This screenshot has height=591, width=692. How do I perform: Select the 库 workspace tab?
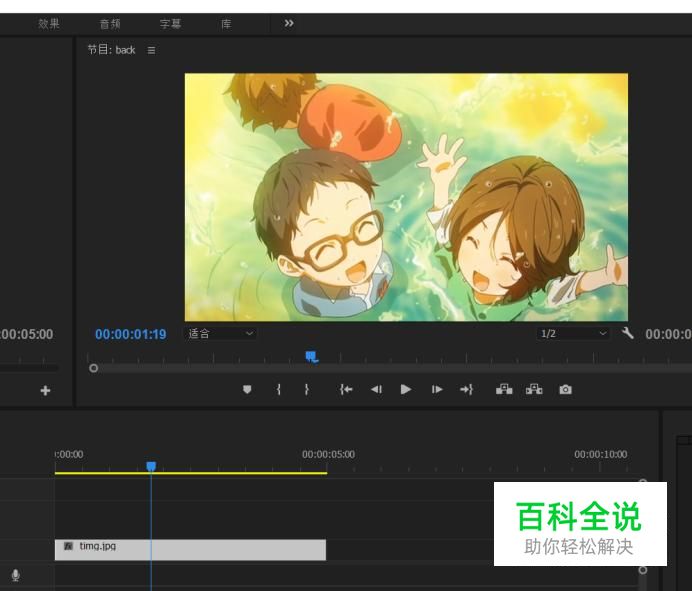[226, 24]
